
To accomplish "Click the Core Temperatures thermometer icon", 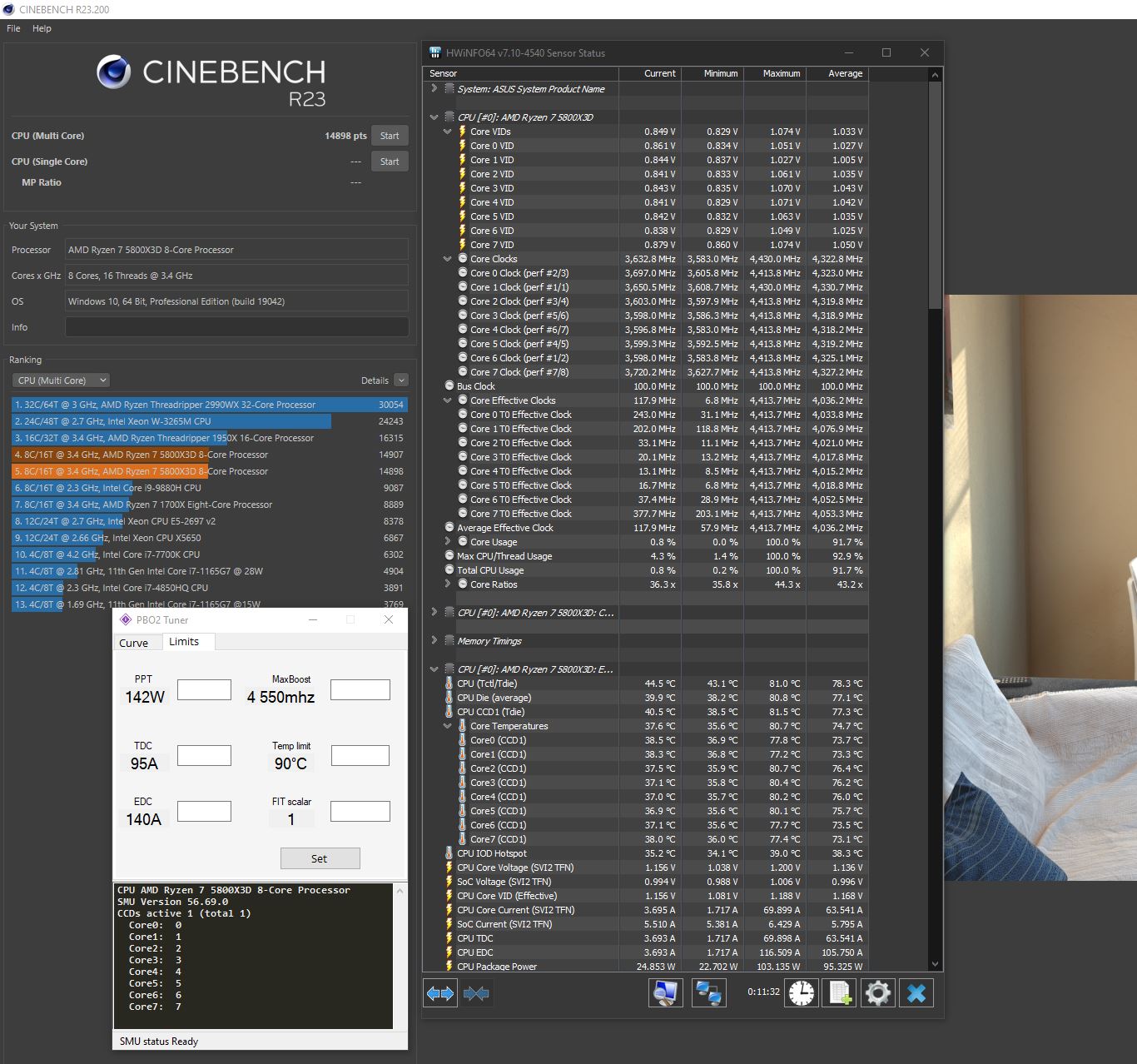I will click(463, 726).
